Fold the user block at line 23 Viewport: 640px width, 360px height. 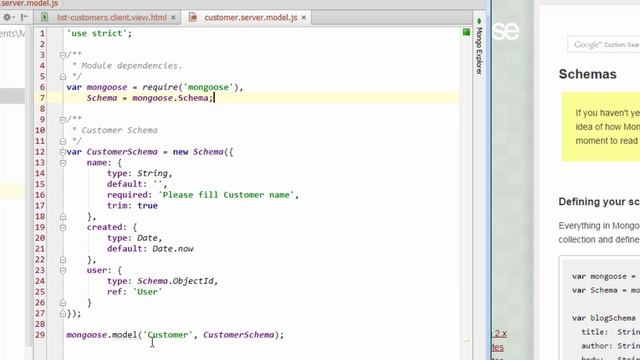(x=63, y=270)
